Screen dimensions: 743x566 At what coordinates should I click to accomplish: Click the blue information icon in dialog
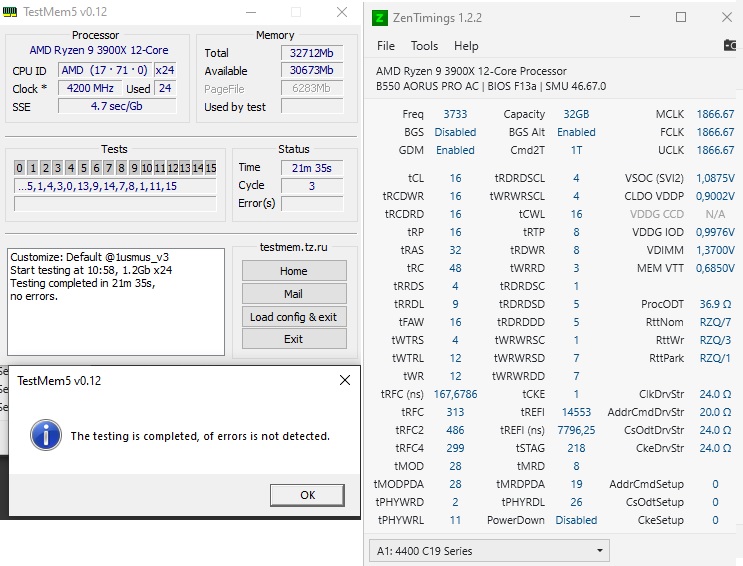tap(45, 435)
